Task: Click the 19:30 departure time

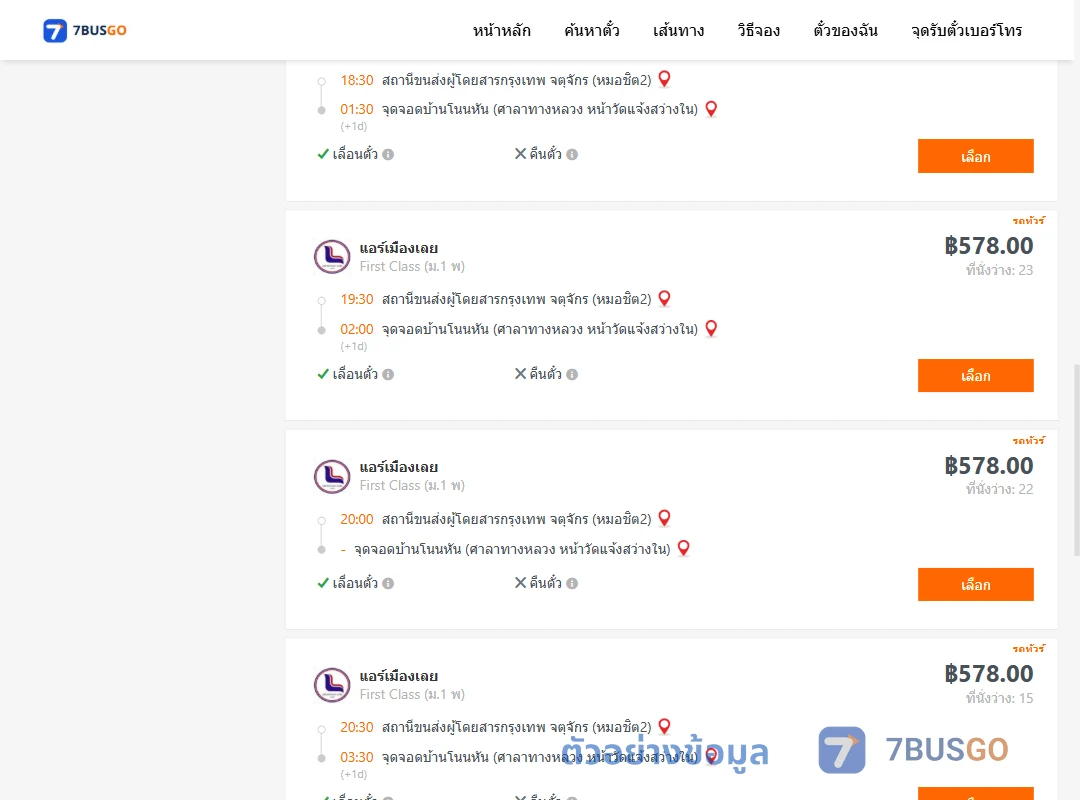Action: (x=357, y=299)
